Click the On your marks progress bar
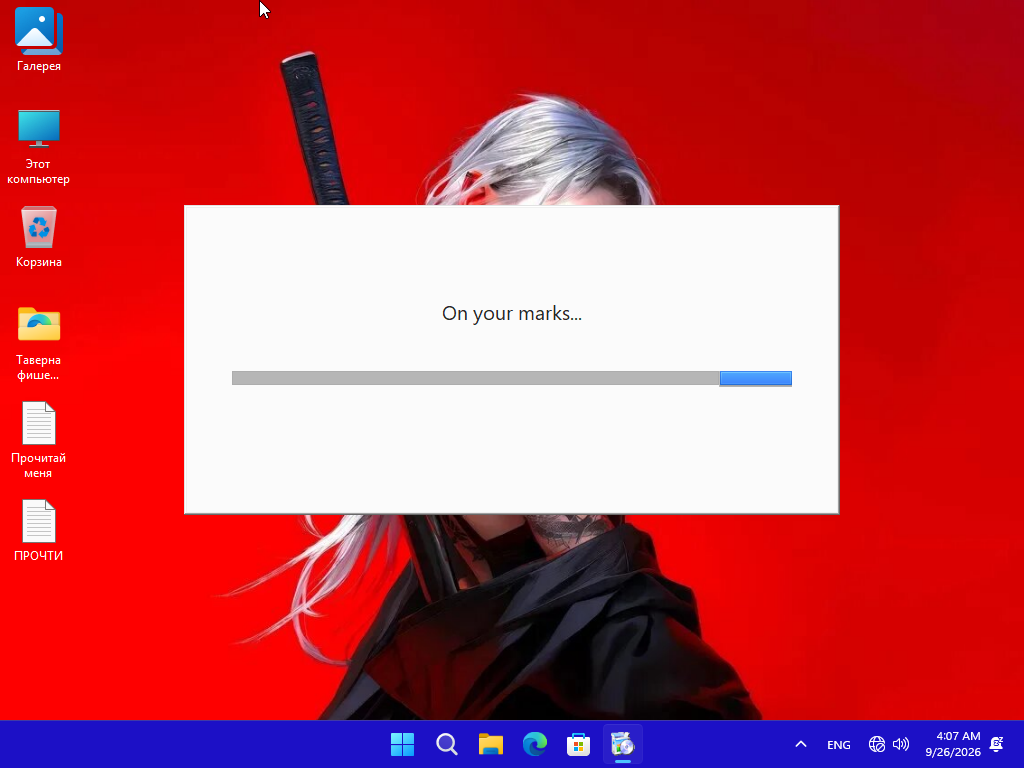The image size is (1024, 768). coord(511,378)
